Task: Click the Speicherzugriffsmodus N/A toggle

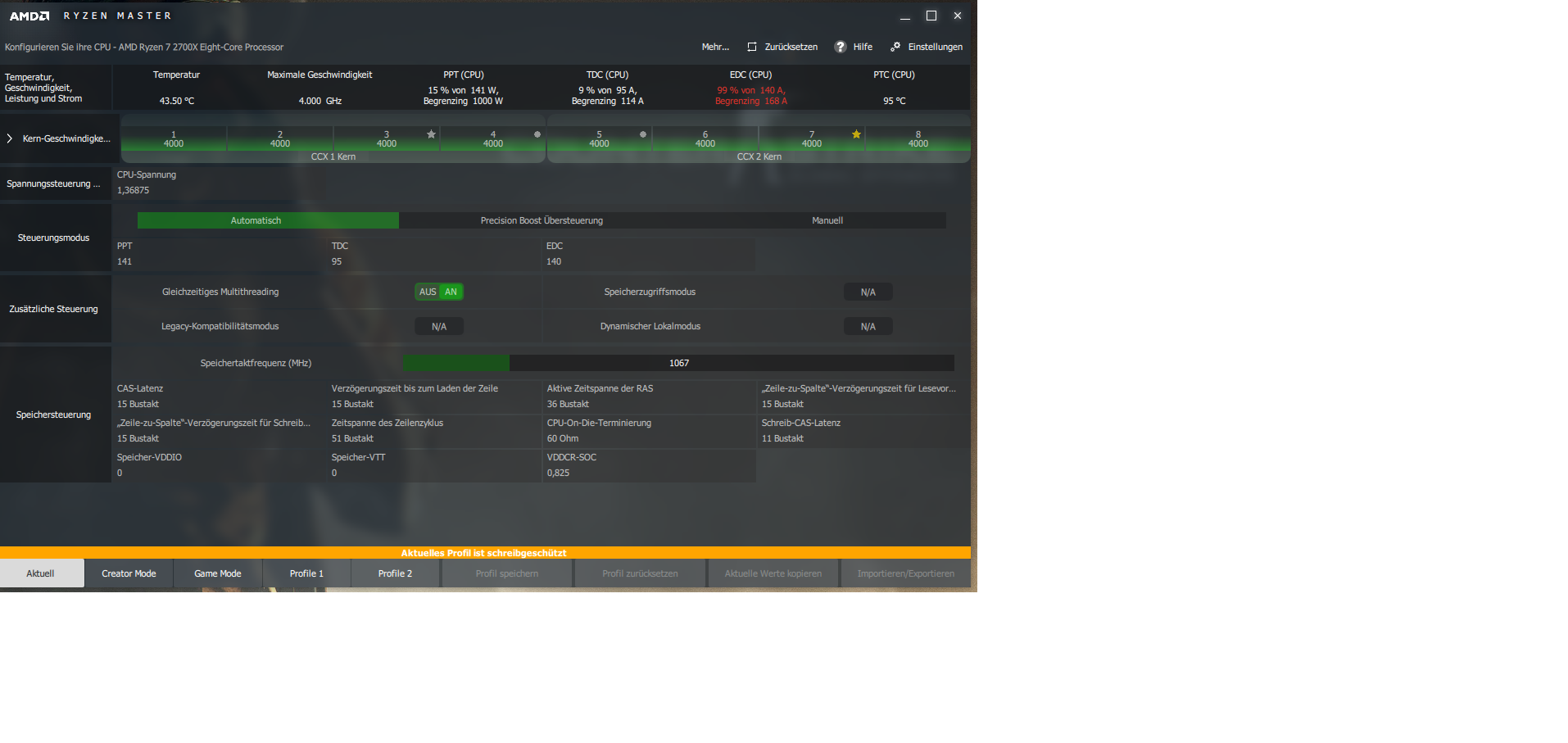Action: click(868, 292)
